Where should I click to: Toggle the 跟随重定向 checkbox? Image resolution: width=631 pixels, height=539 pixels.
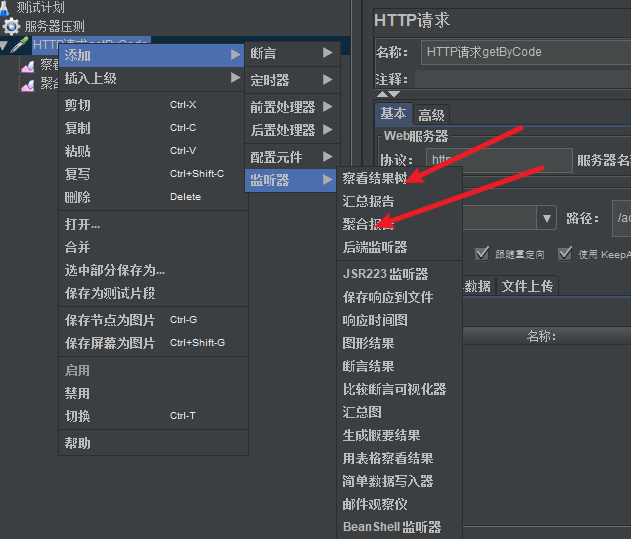482,254
